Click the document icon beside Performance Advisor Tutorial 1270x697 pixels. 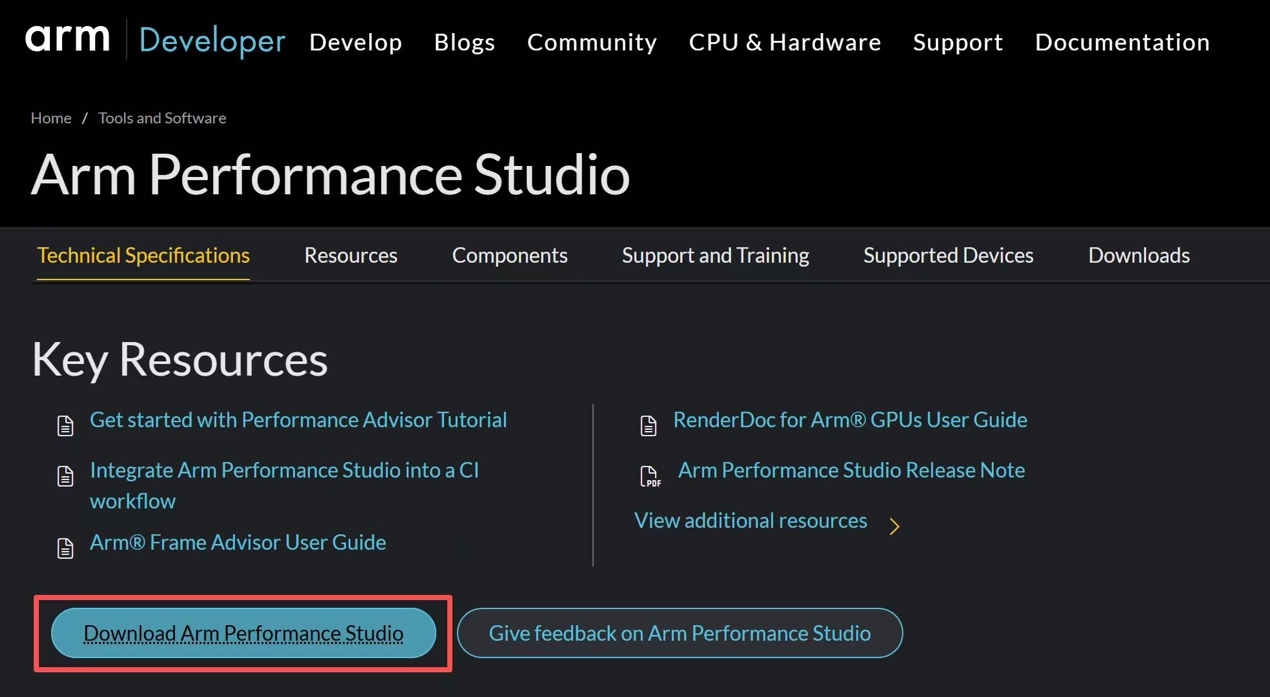coord(65,426)
